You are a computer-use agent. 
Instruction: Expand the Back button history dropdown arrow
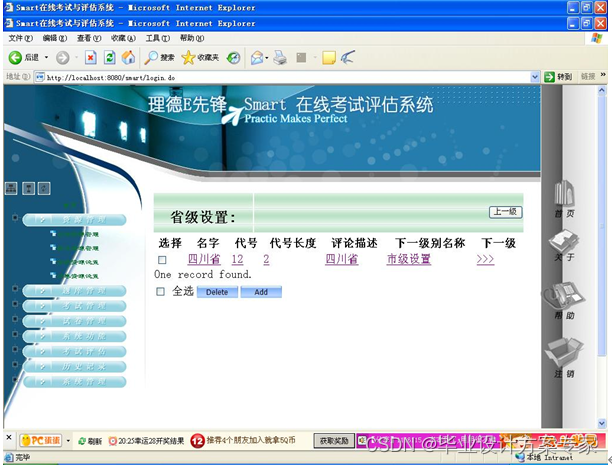click(x=46, y=58)
